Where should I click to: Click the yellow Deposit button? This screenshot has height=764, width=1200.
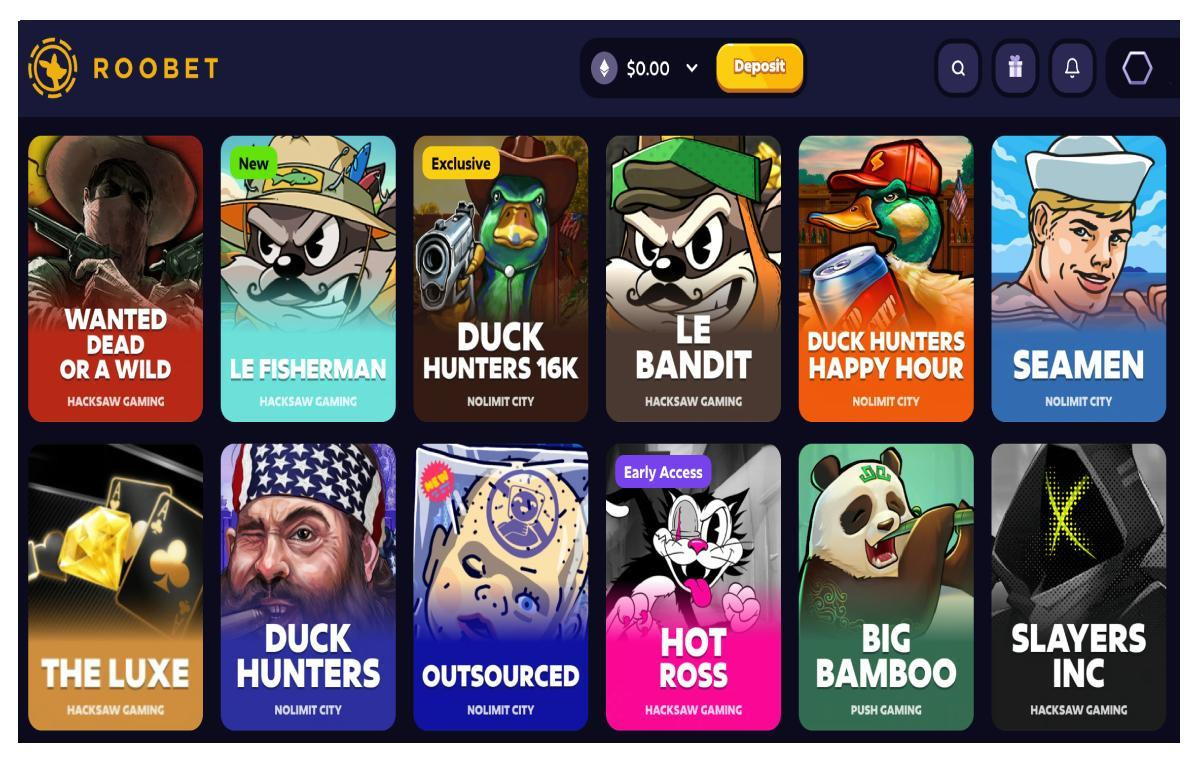tap(760, 67)
